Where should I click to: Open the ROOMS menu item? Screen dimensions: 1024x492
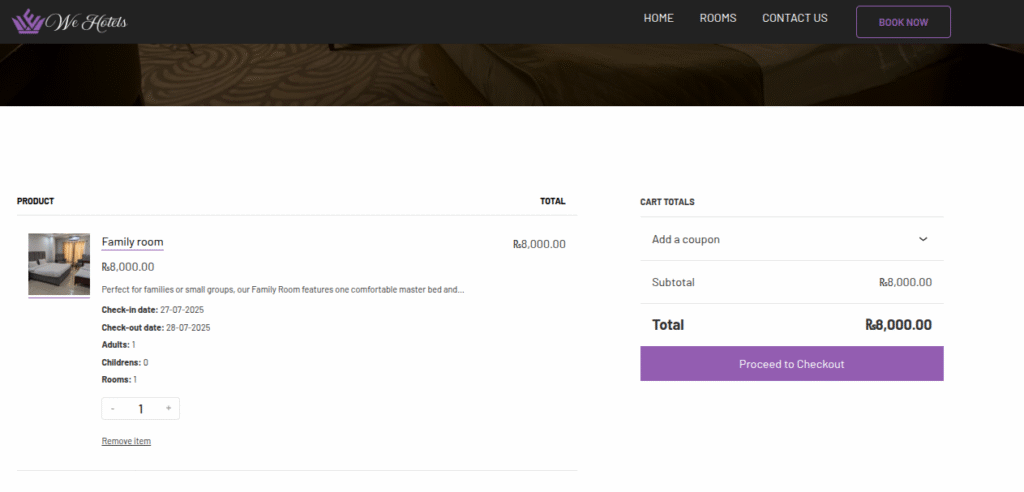click(x=717, y=18)
